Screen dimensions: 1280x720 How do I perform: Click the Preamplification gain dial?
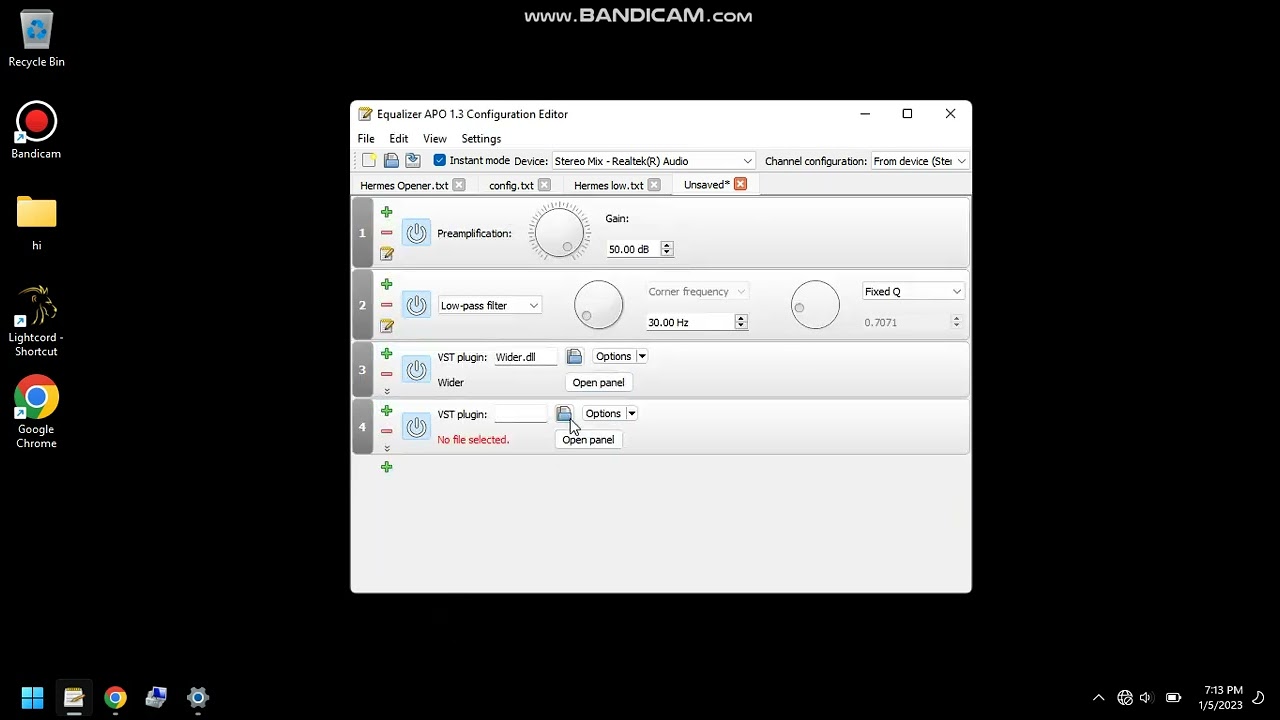[x=559, y=232]
